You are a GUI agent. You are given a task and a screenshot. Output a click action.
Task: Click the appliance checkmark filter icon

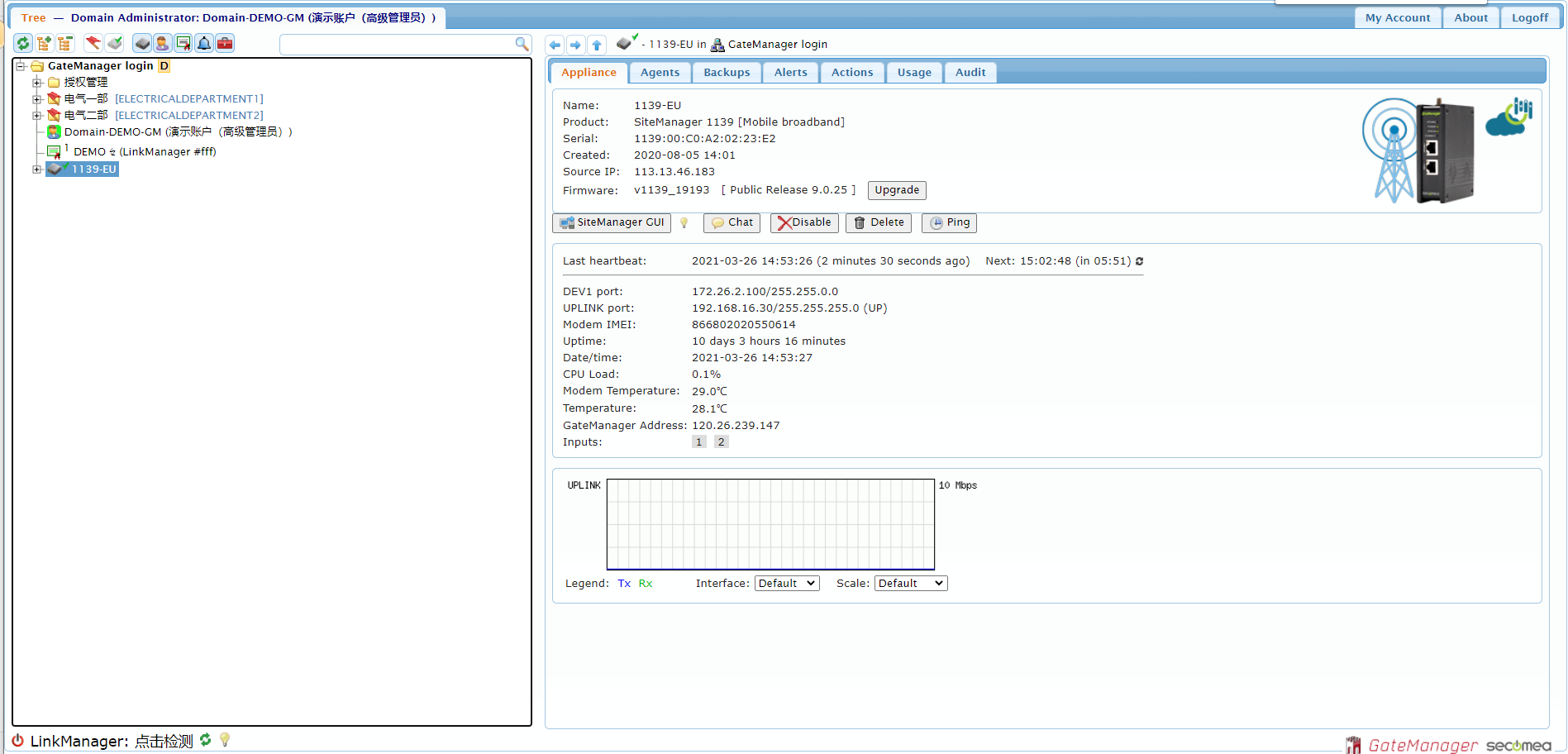click(x=114, y=43)
